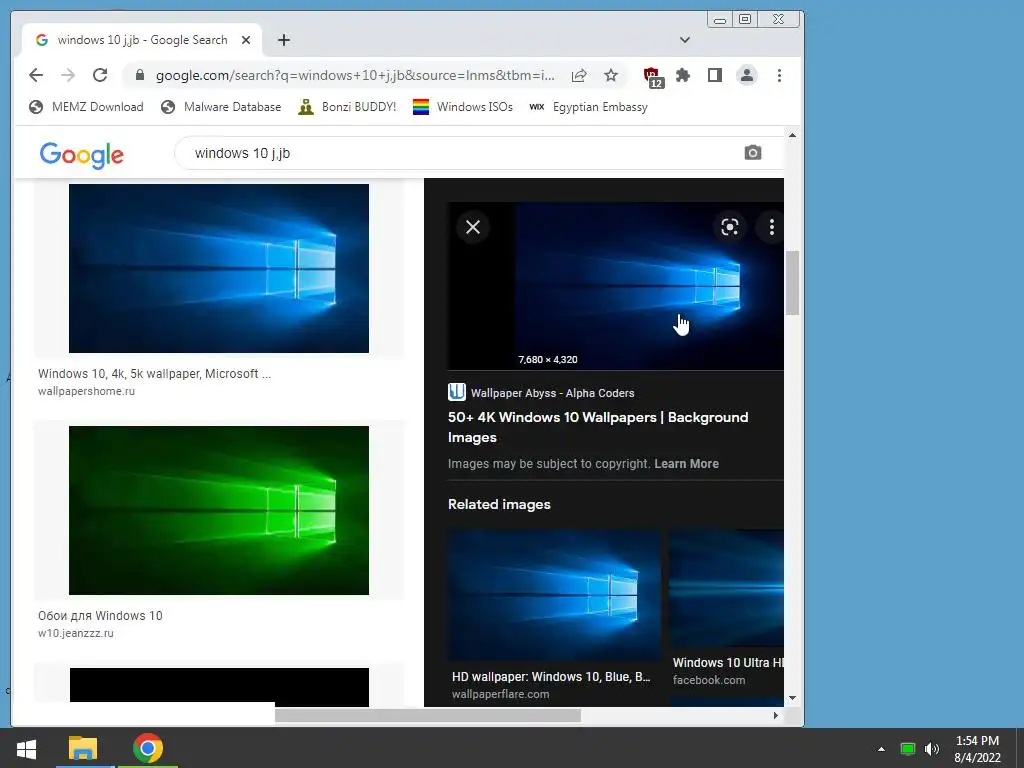This screenshot has width=1024, height=768.
Task: Show hidden system tray icons
Action: [881, 749]
